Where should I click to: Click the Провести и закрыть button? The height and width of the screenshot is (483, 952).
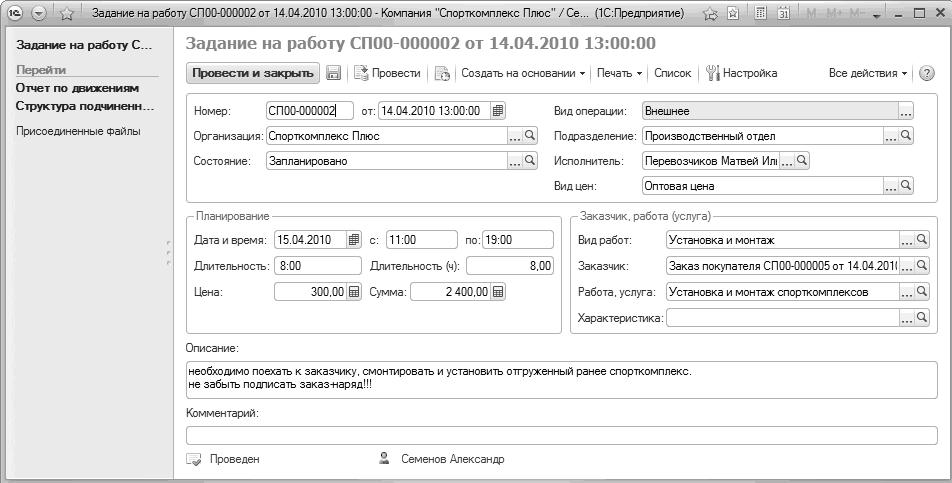(253, 73)
